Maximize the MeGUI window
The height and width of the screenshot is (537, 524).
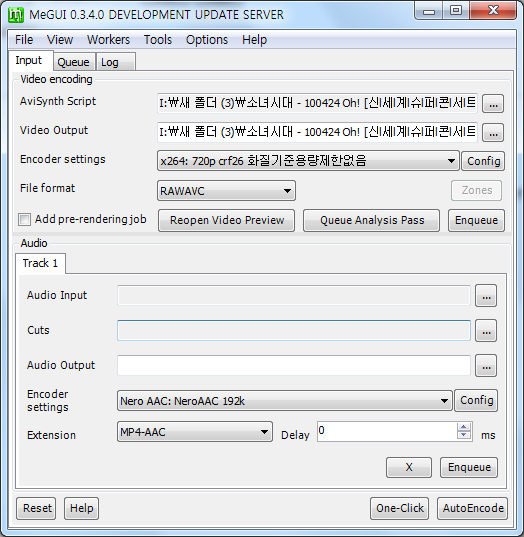[456, 11]
